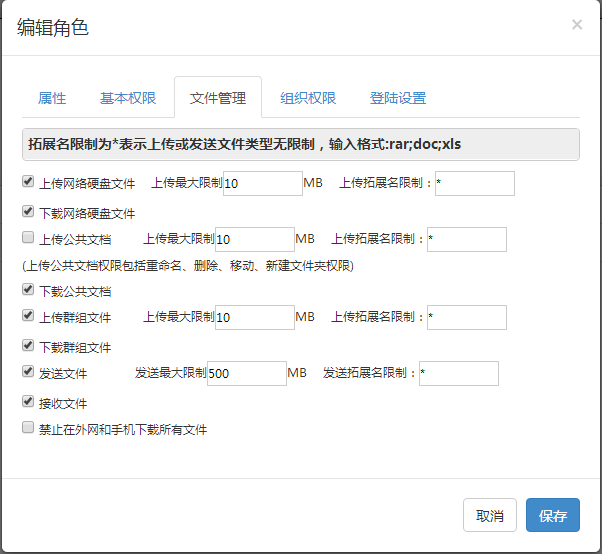Image resolution: width=602 pixels, height=554 pixels.
Task: Click the 发送最大限制 field showing 500
Action: tap(247, 373)
